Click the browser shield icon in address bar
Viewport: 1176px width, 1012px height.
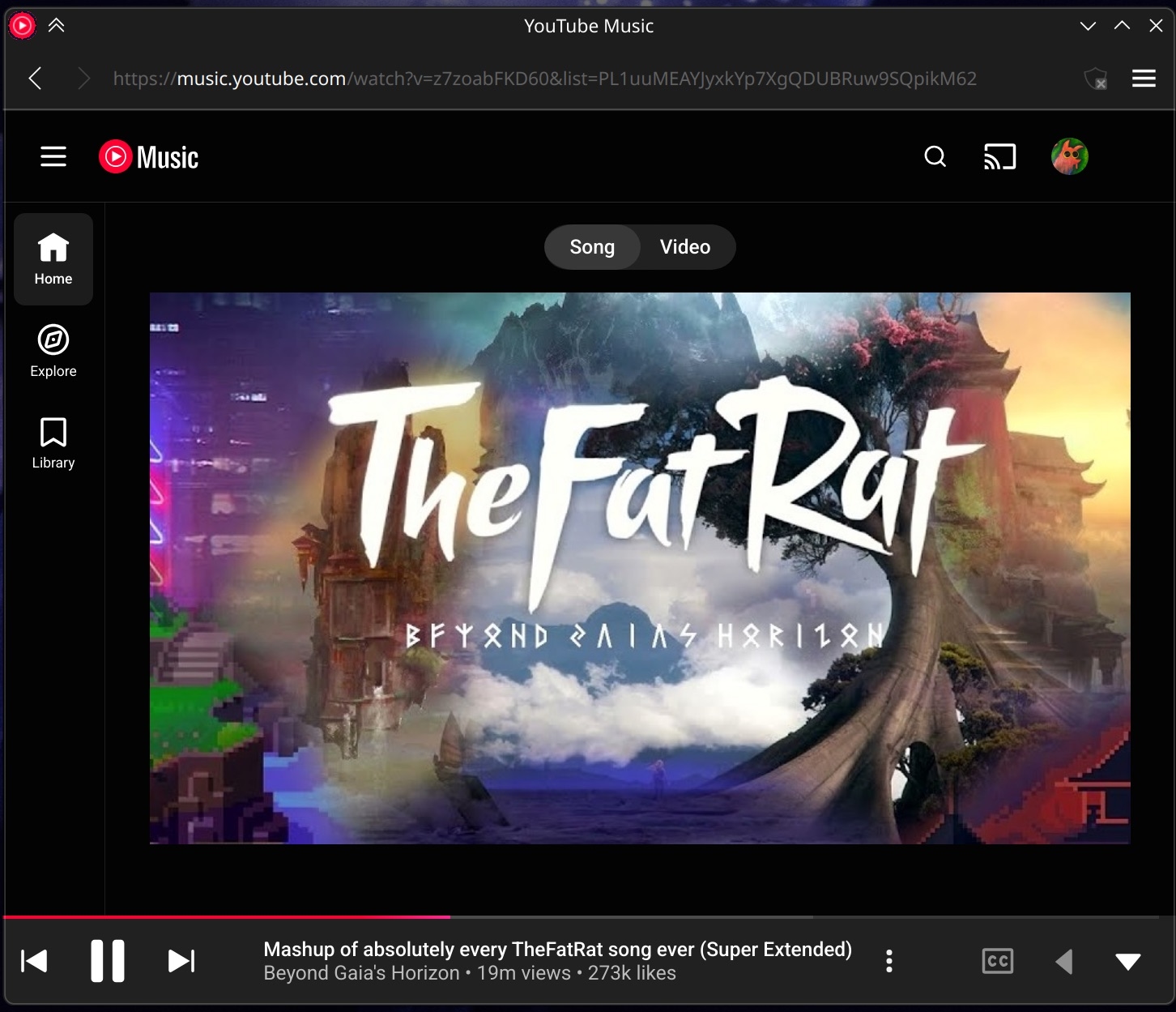[1095, 79]
